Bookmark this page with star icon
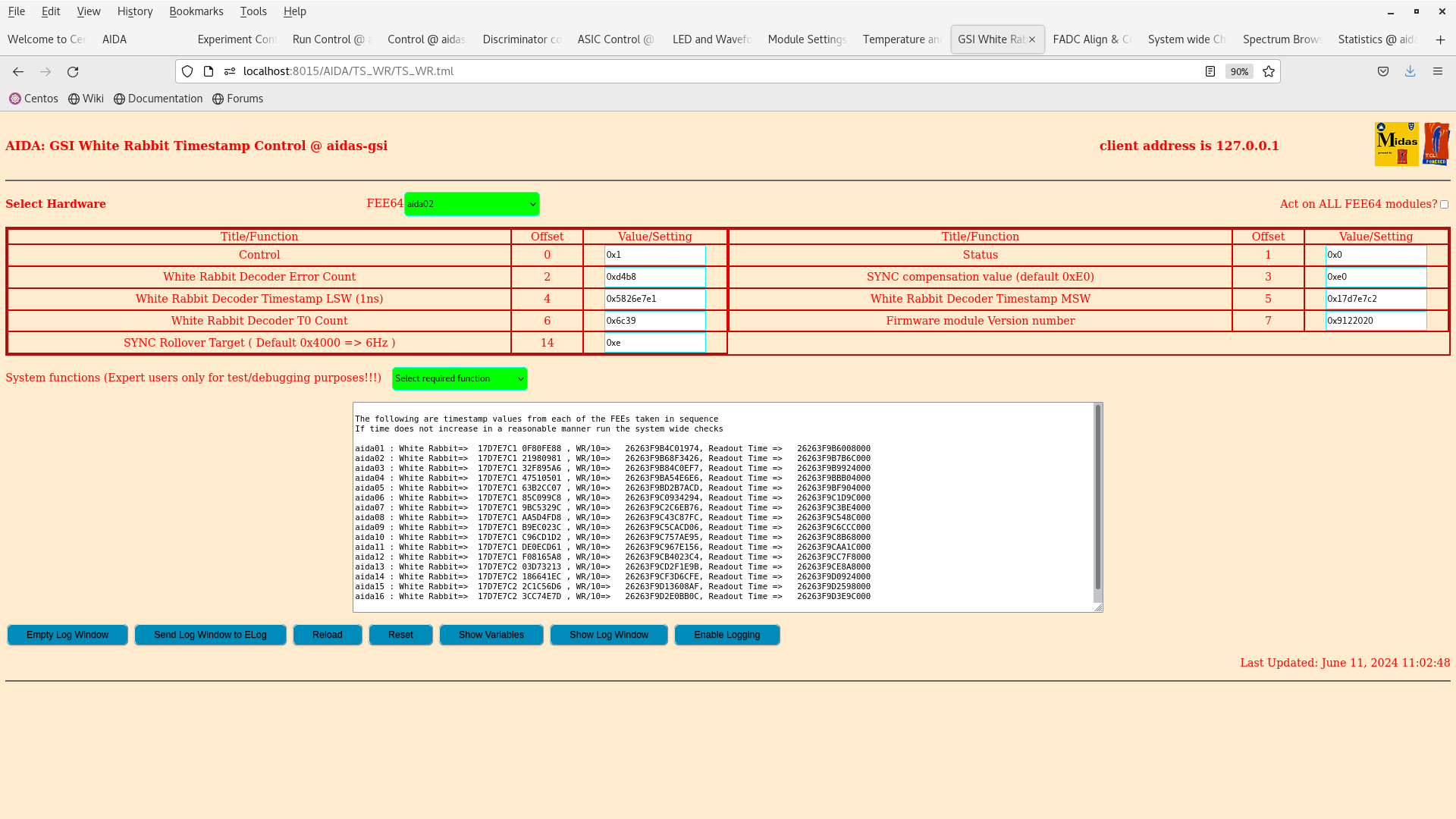 [1269, 71]
